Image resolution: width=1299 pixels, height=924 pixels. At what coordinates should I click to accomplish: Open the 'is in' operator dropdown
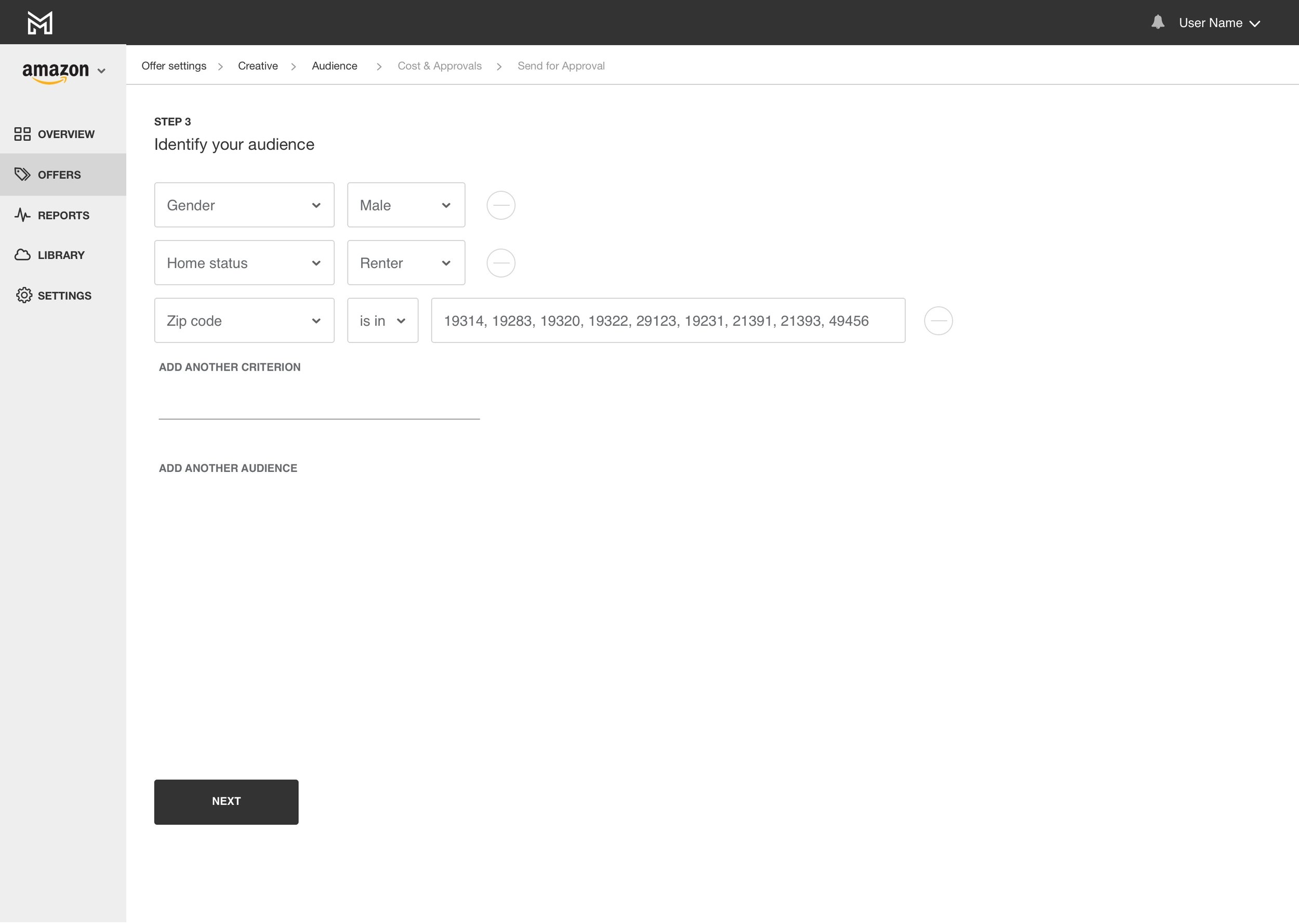click(x=383, y=321)
